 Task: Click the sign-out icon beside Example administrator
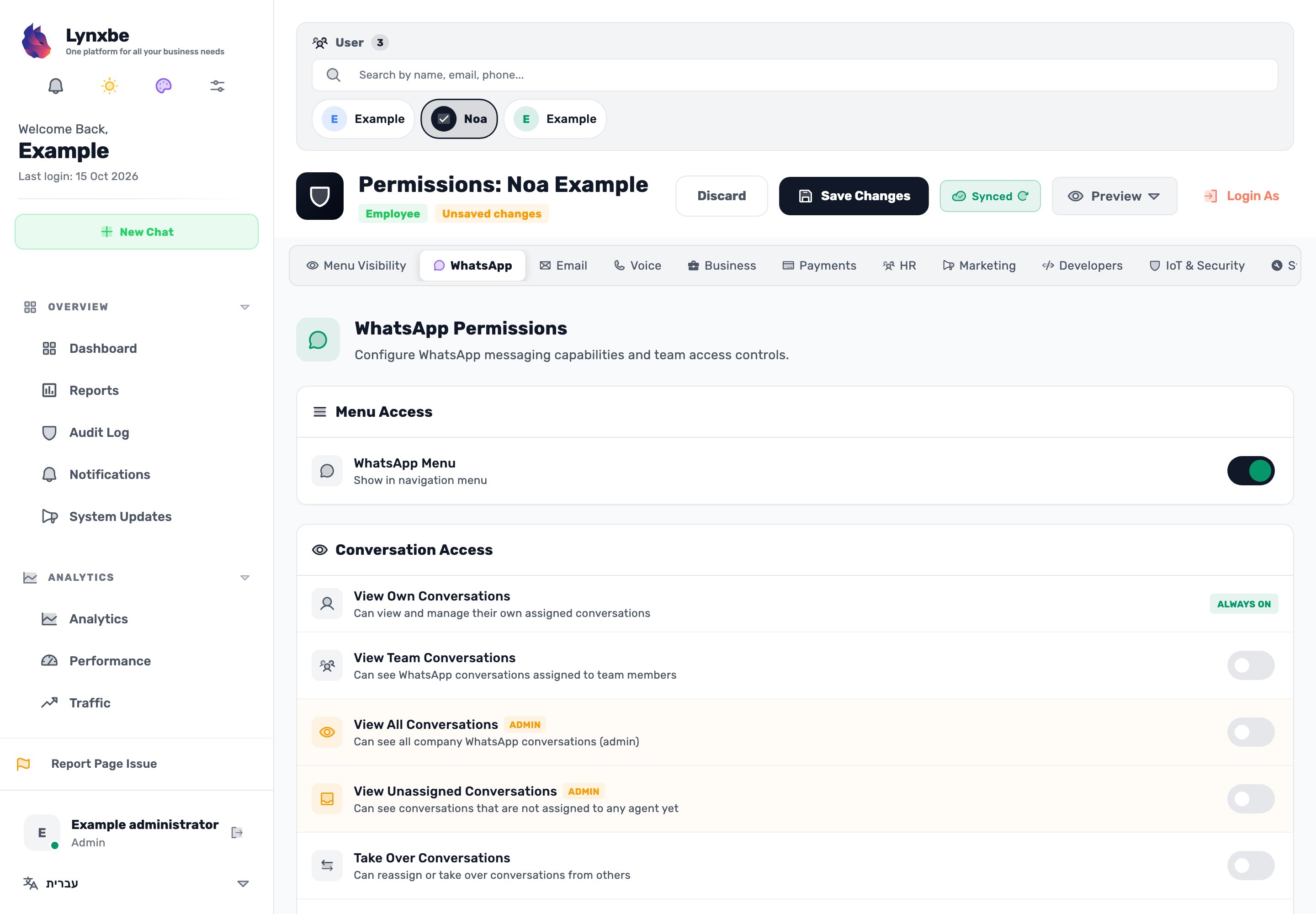[x=237, y=832]
